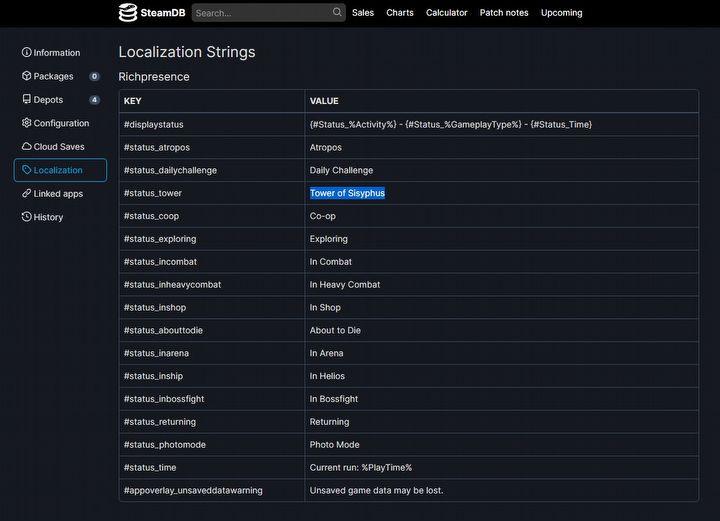Open Linked apps in sidebar
Screen dimensions: 720x521
pos(58,194)
